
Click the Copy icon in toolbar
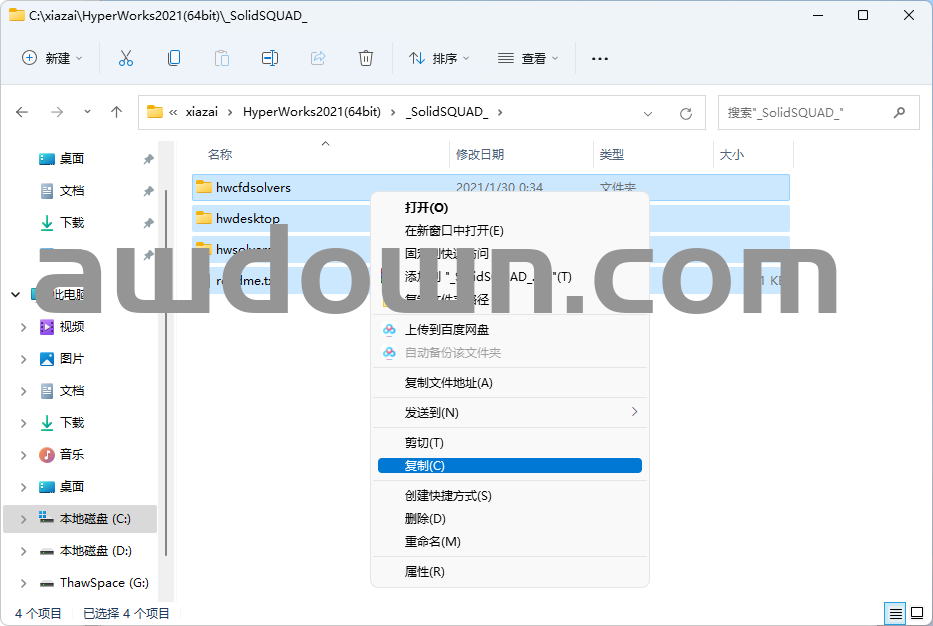point(174,58)
